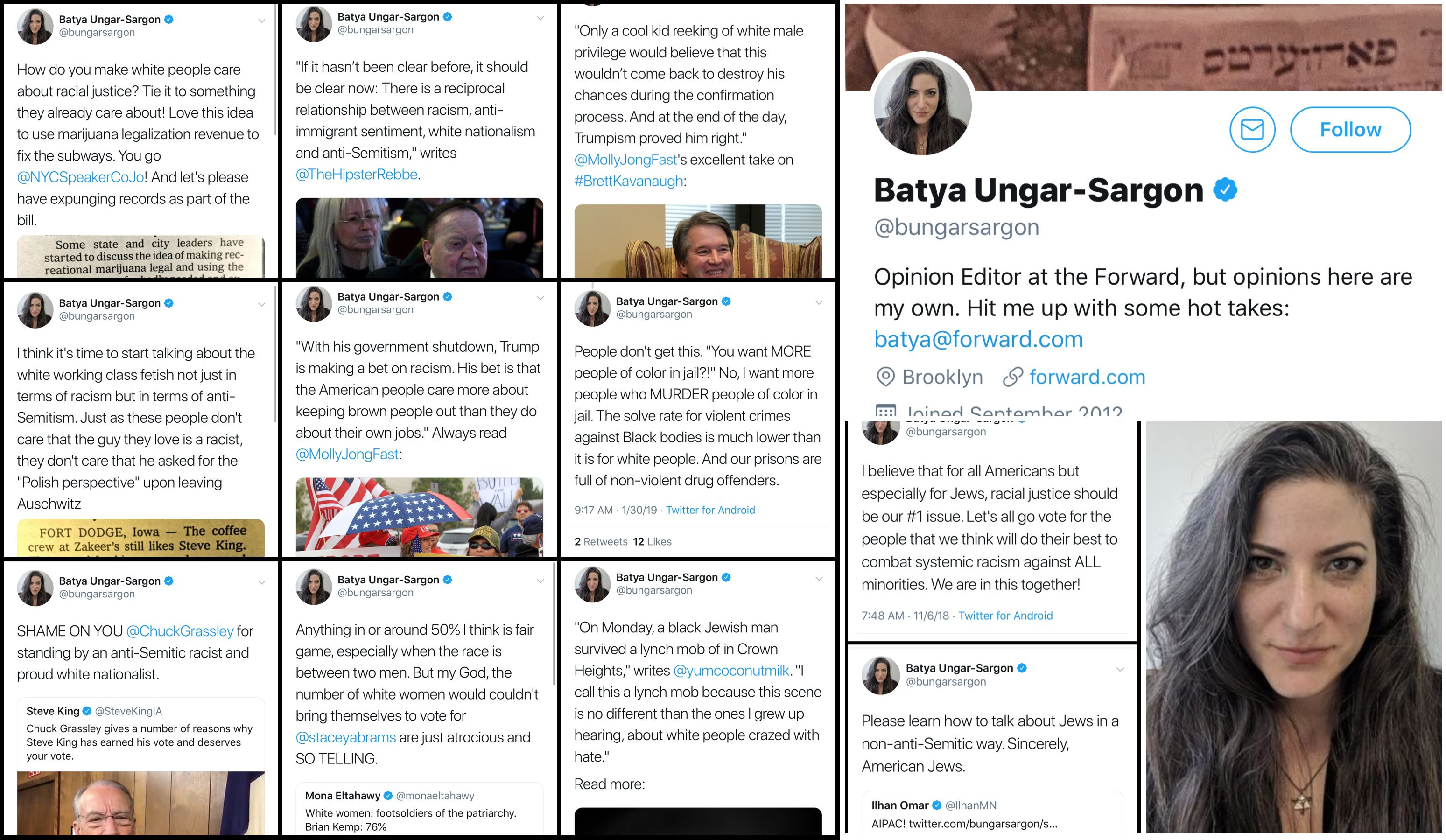This screenshot has height=840, width=1446.
Task: Expand chevron menu on the Ilhan Omar quote tweet
Action: click(x=1119, y=670)
